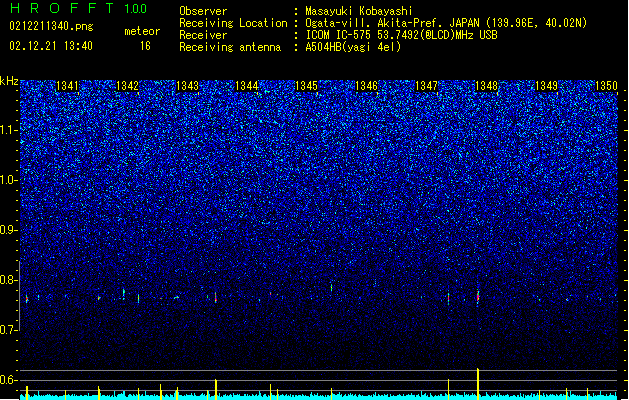Click time marker 1349

pos(546,86)
